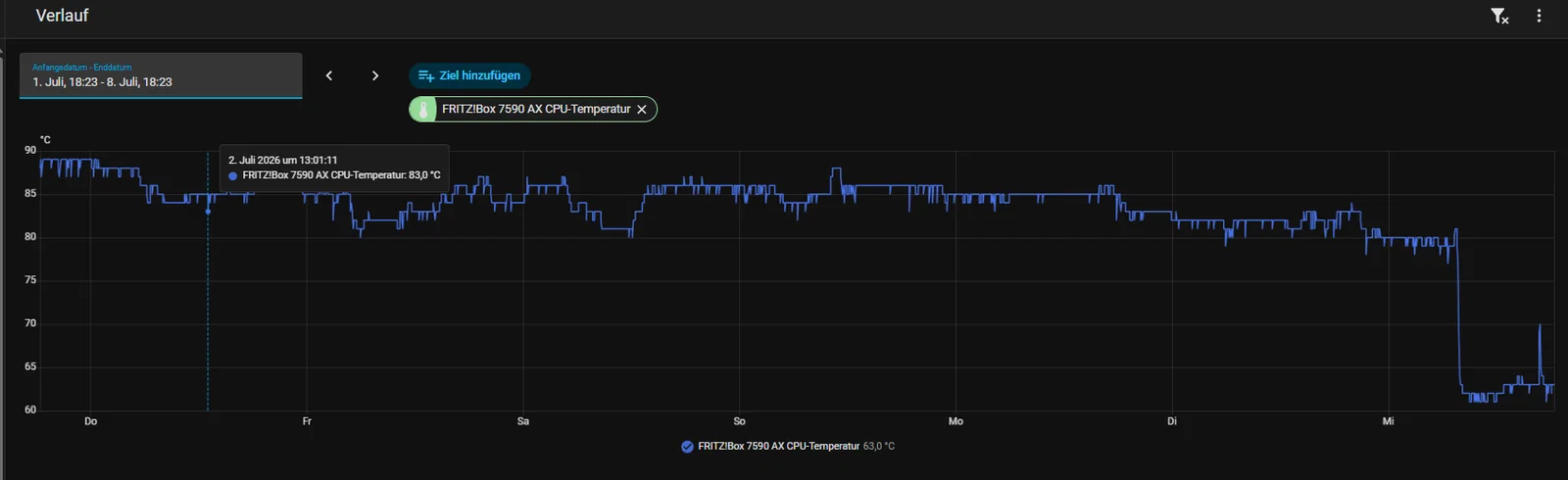
Task: Go to the previous date range
Action: (x=329, y=75)
